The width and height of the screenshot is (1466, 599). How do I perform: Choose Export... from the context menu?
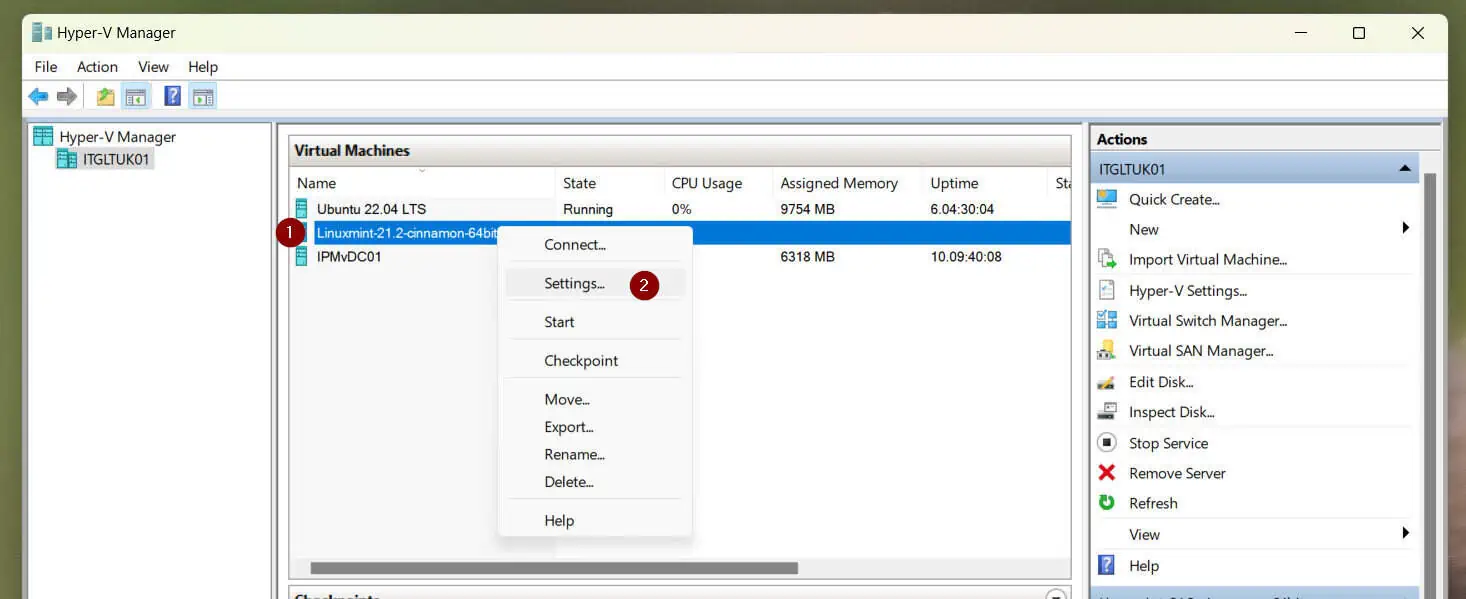(595, 427)
